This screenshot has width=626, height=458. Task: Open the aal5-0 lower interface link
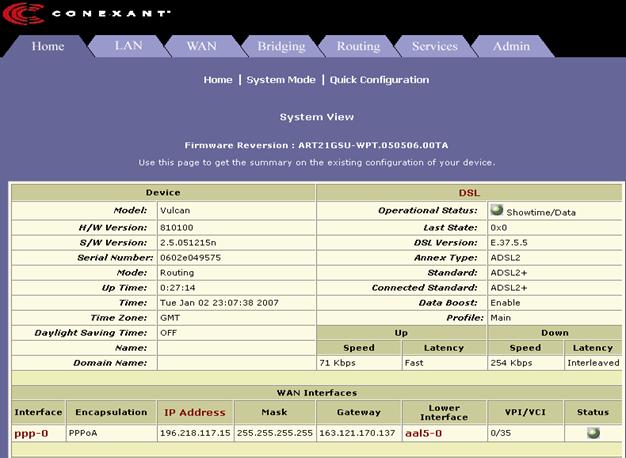(x=424, y=433)
